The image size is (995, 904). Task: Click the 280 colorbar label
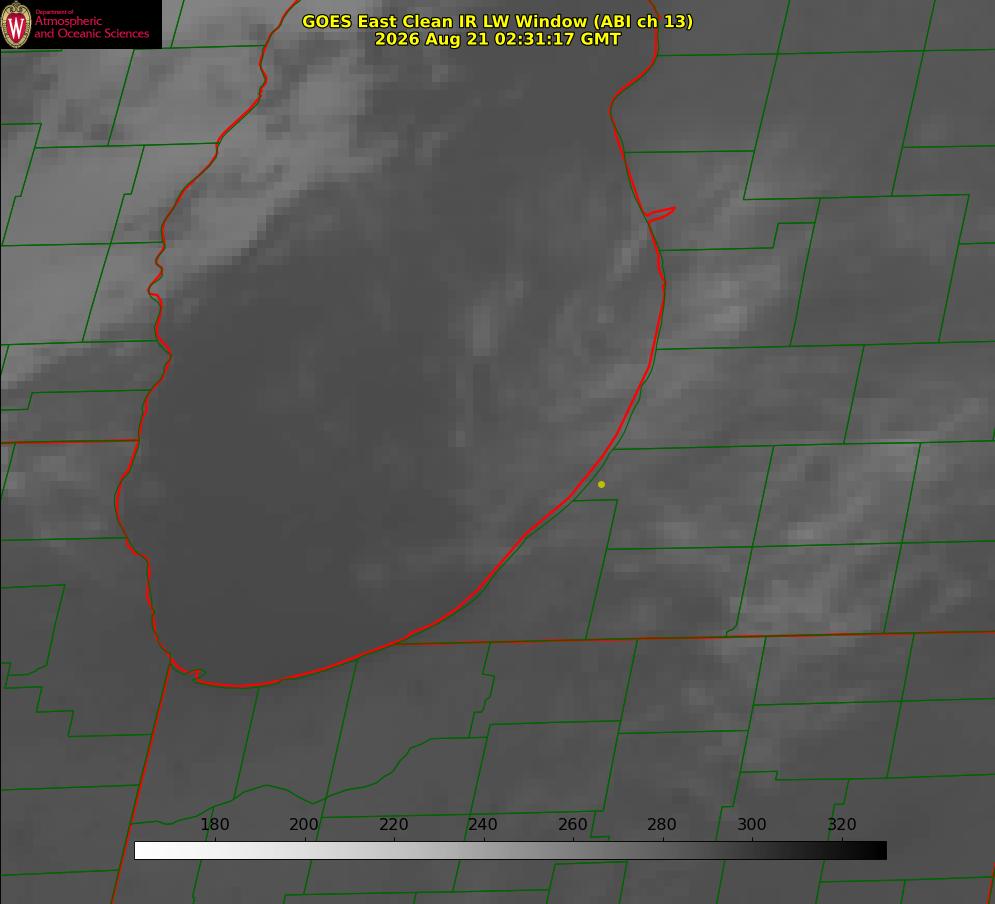click(662, 824)
